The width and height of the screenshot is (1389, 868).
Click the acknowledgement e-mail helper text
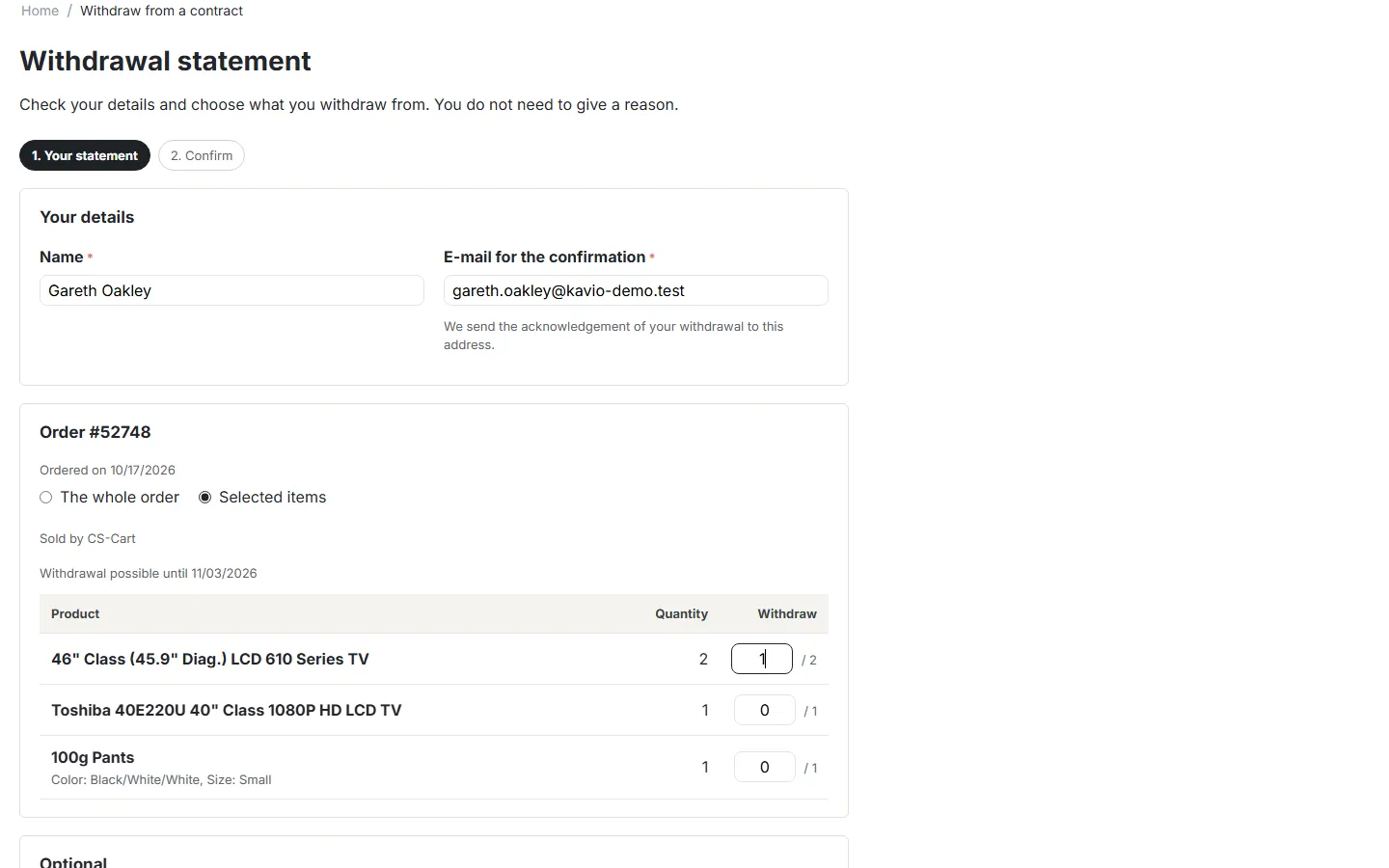[613, 336]
